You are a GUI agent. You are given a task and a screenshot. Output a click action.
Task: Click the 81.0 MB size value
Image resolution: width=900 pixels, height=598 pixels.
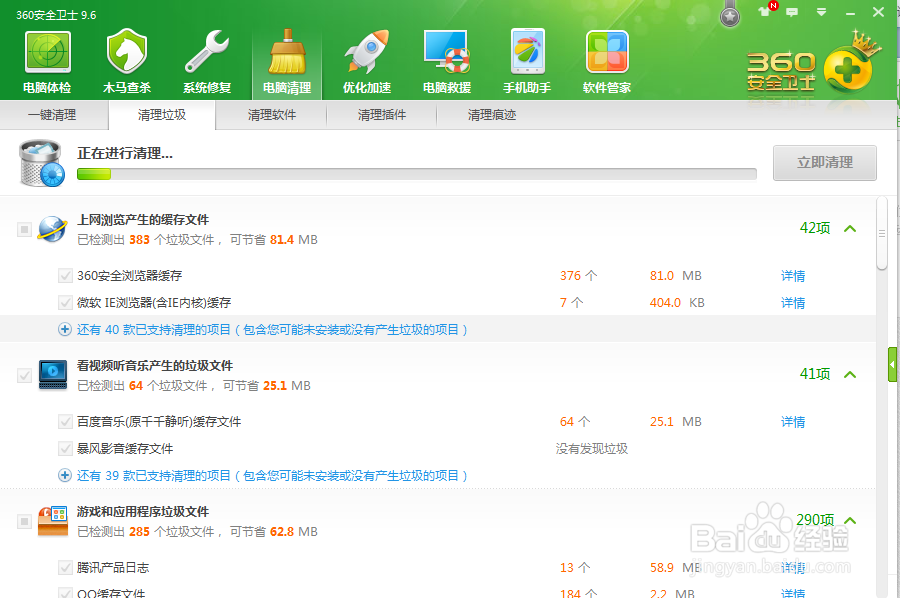click(676, 275)
